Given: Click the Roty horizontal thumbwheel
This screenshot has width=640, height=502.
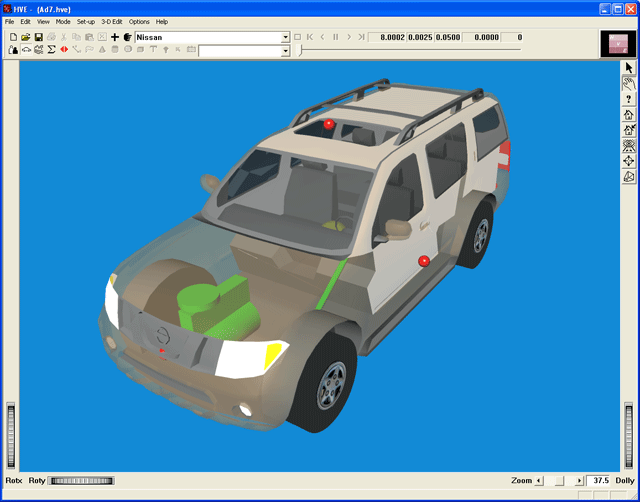Looking at the screenshot, I should [81, 481].
